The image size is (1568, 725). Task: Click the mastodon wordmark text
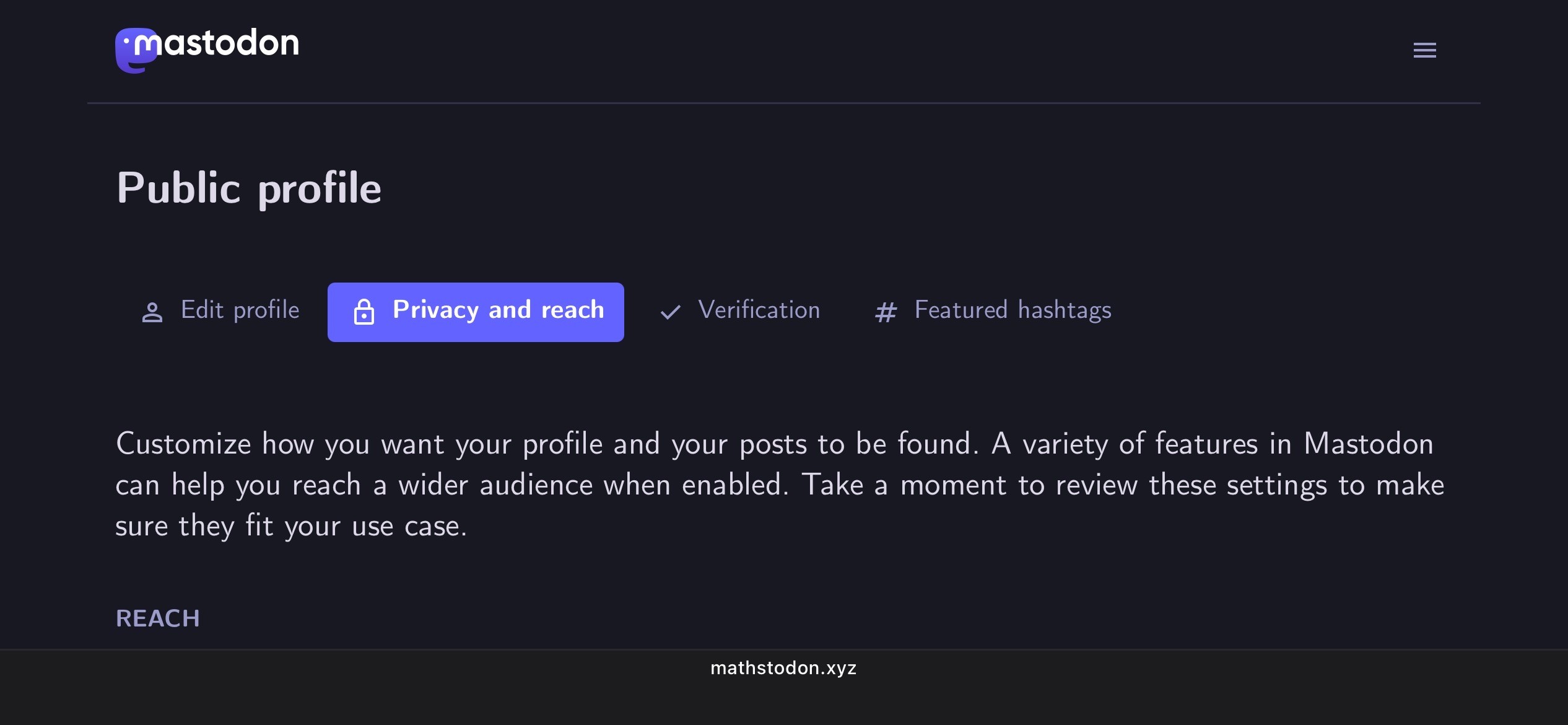coord(229,43)
